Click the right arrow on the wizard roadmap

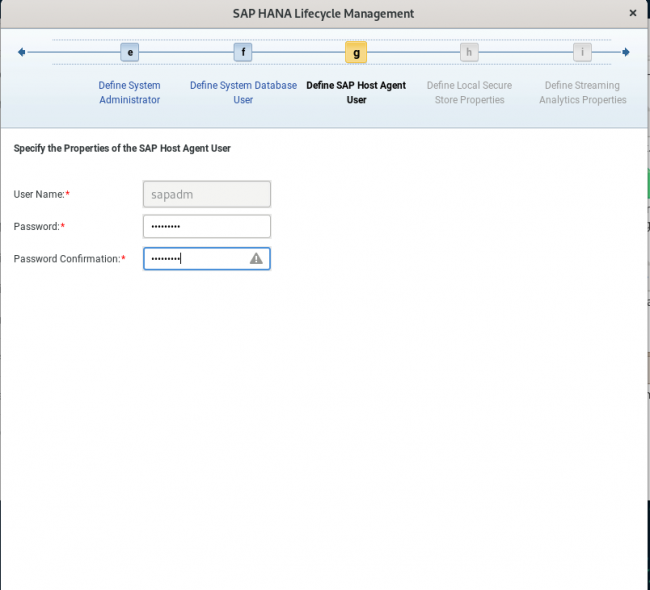[x=626, y=52]
